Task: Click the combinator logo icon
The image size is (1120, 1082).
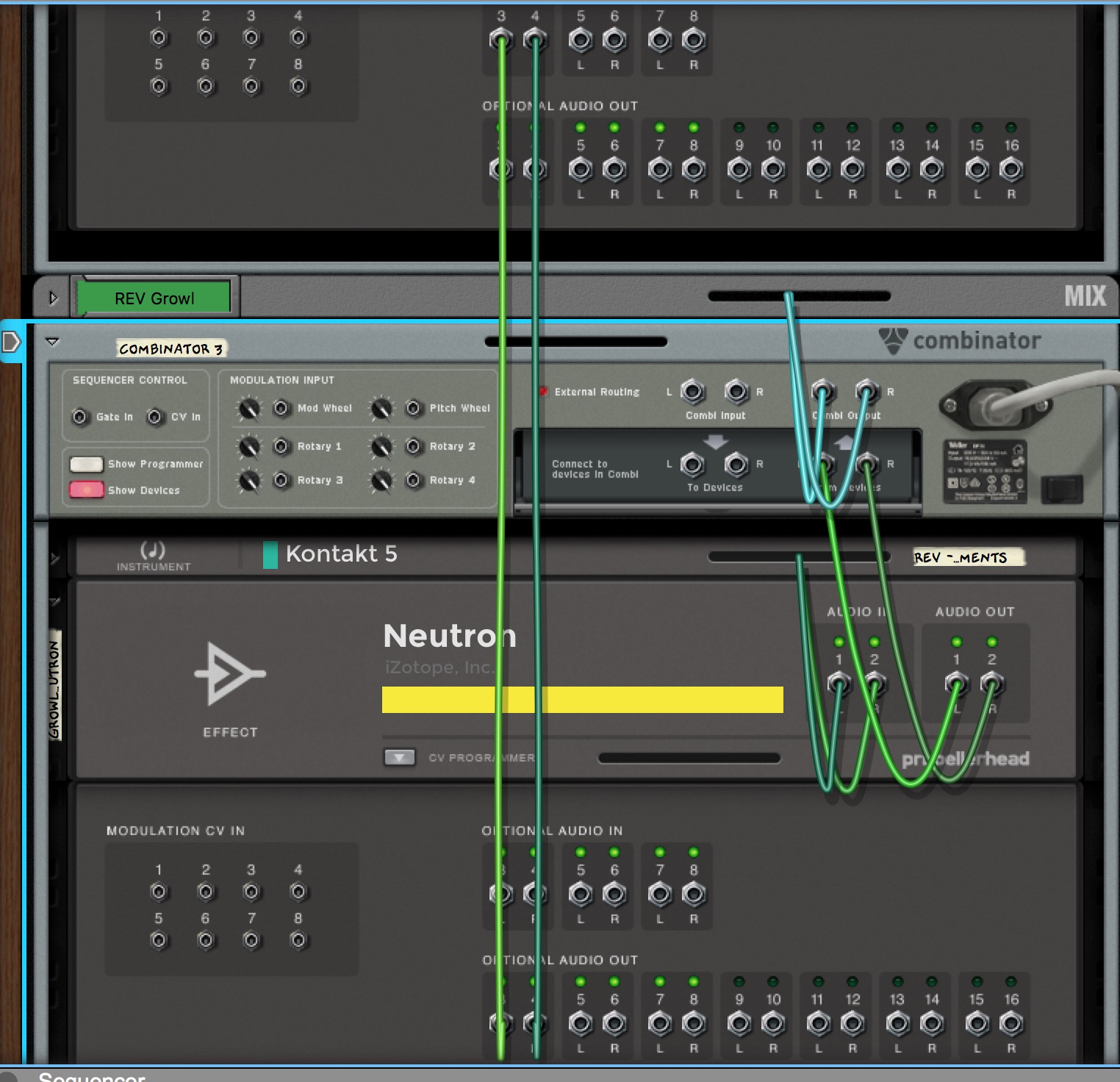Action: point(893,341)
